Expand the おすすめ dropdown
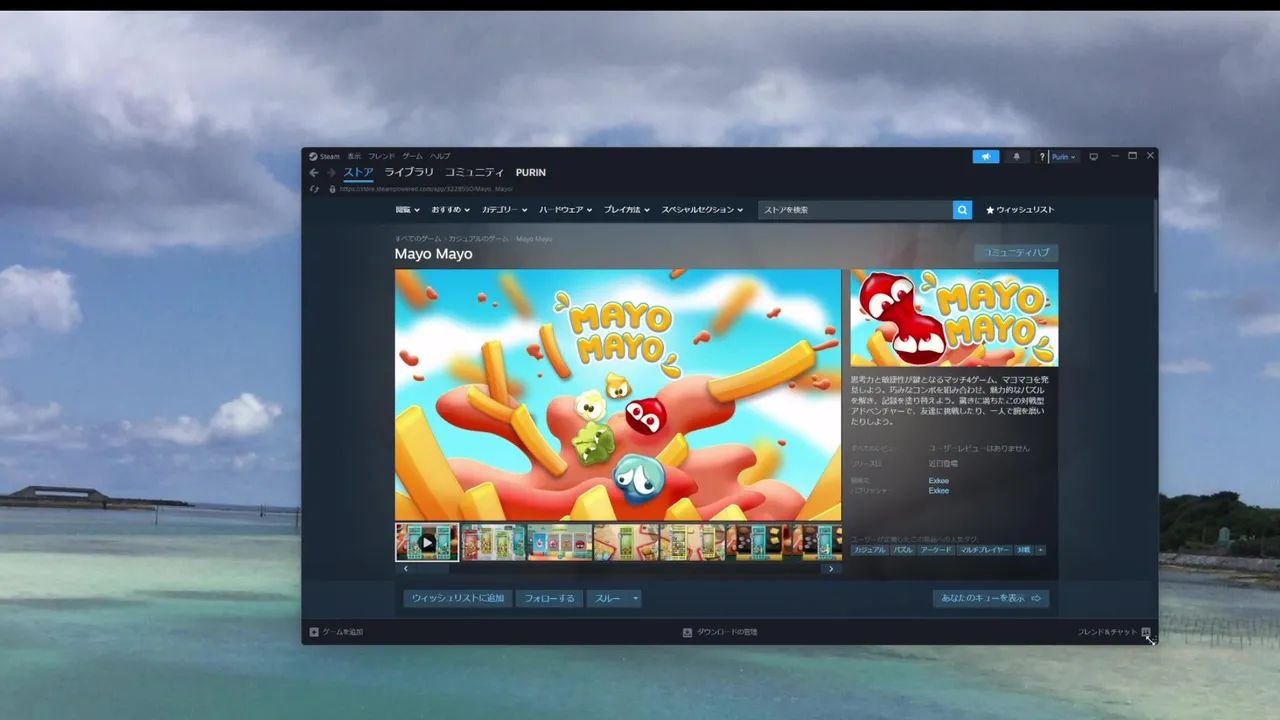The height and width of the screenshot is (720, 1280). [451, 210]
